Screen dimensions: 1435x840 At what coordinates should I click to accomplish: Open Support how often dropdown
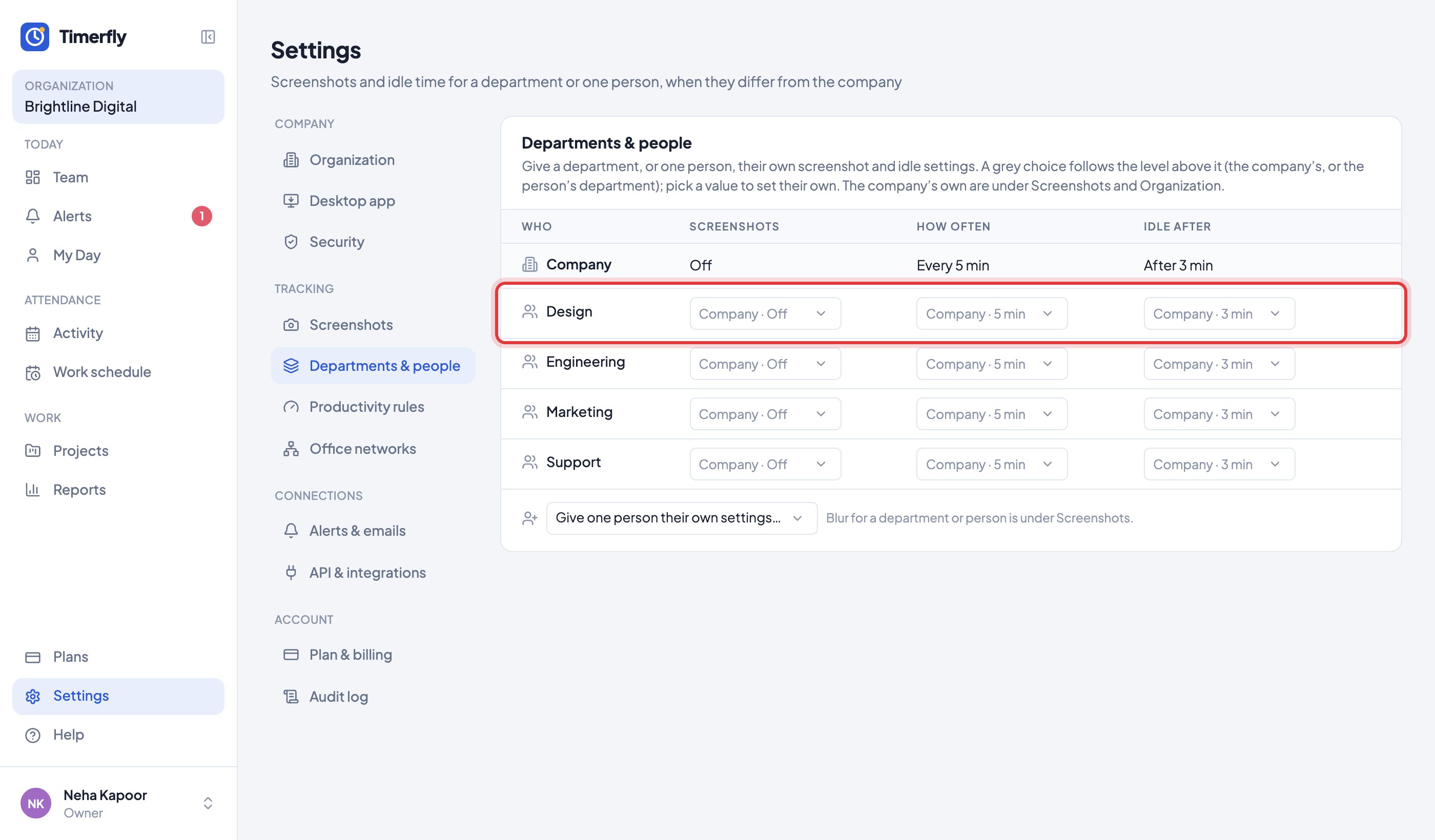point(991,464)
